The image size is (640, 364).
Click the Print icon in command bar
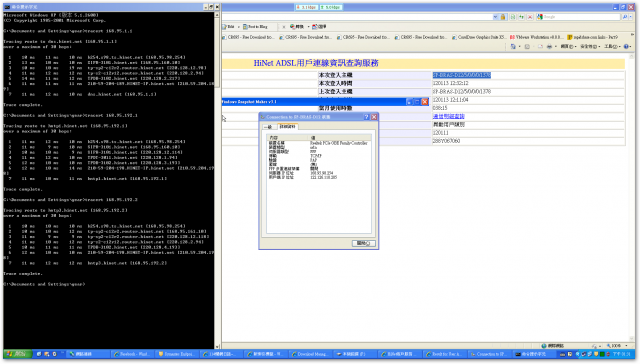point(549,47)
